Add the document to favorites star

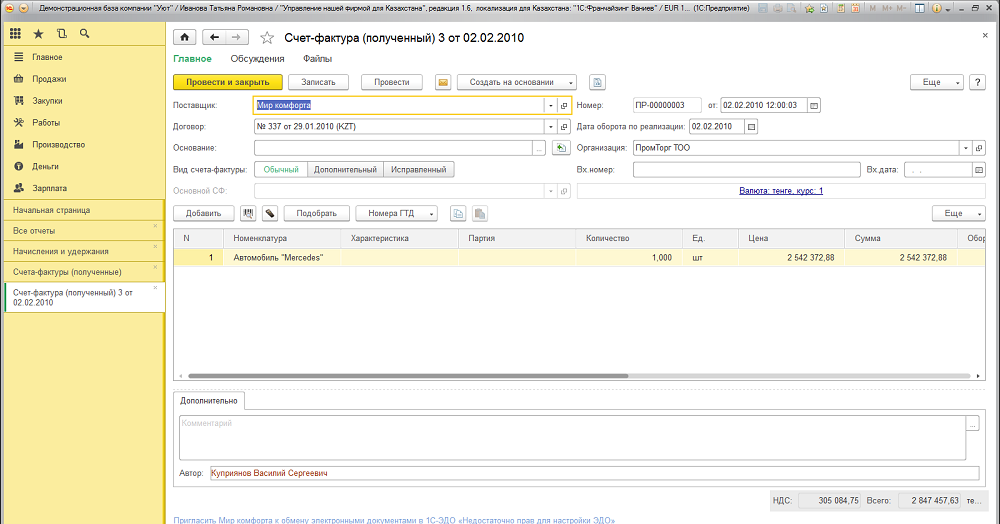coord(266,38)
